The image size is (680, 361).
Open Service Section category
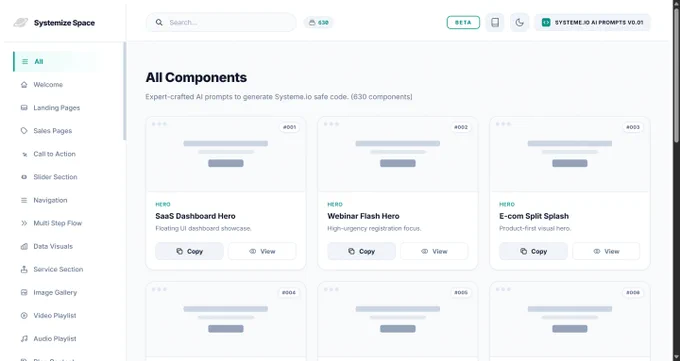[55, 269]
